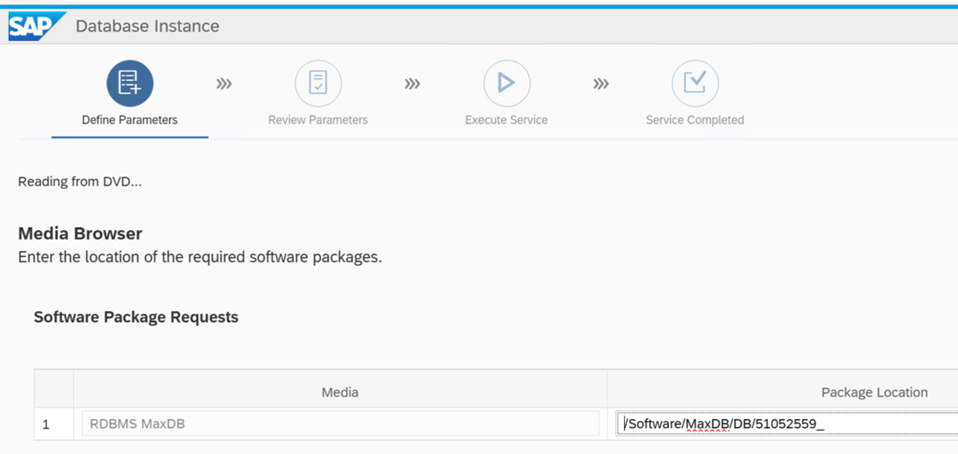The image size is (958, 454).
Task: Click 'Enter the location of the required software packages.'
Action: click(x=200, y=257)
